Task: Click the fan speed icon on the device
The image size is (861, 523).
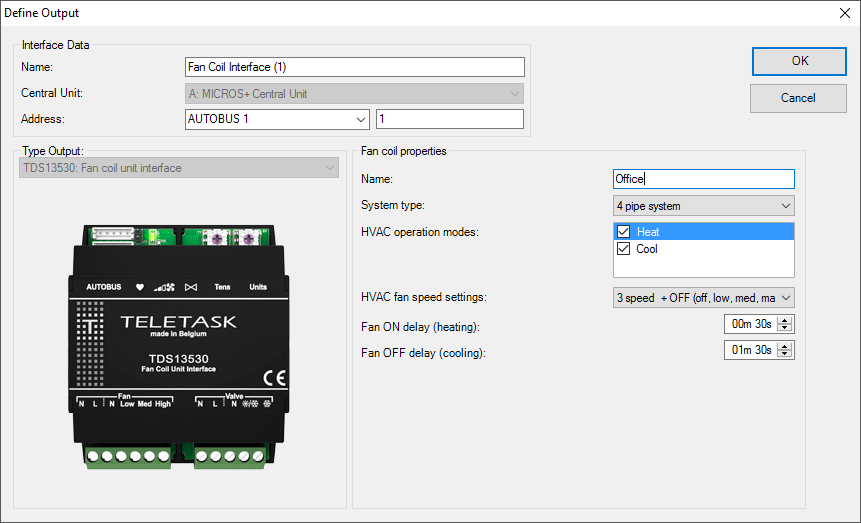Action: click(x=165, y=287)
